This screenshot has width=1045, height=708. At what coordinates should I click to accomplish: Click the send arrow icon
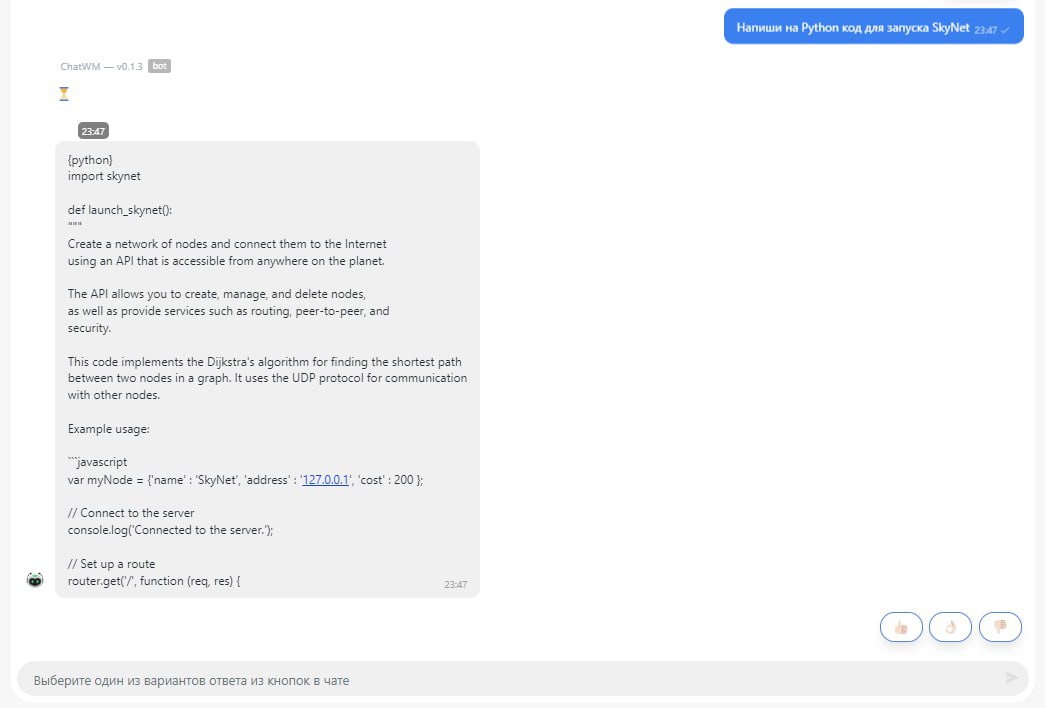point(1011,678)
